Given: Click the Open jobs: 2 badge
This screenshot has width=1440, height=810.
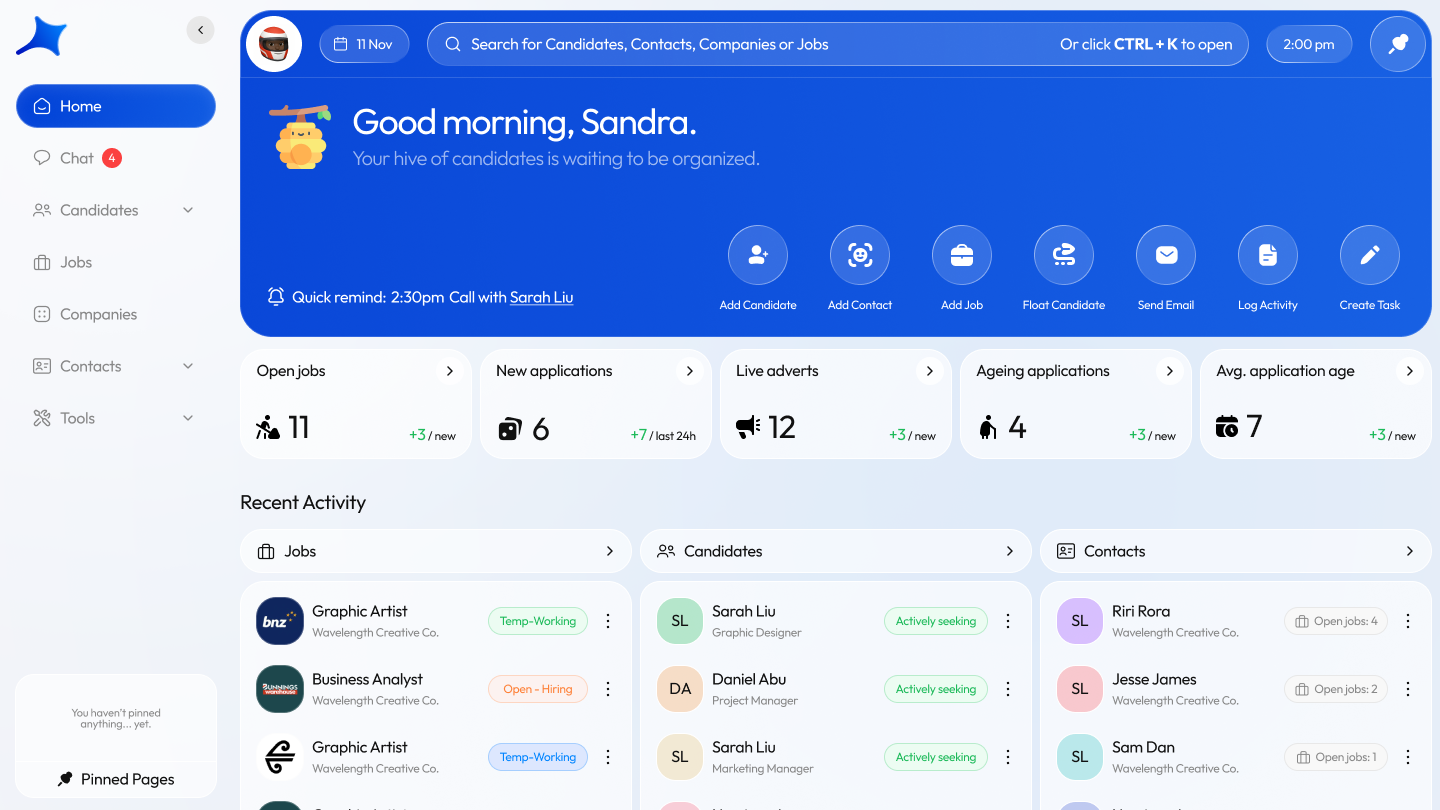Looking at the screenshot, I should (x=1336, y=689).
